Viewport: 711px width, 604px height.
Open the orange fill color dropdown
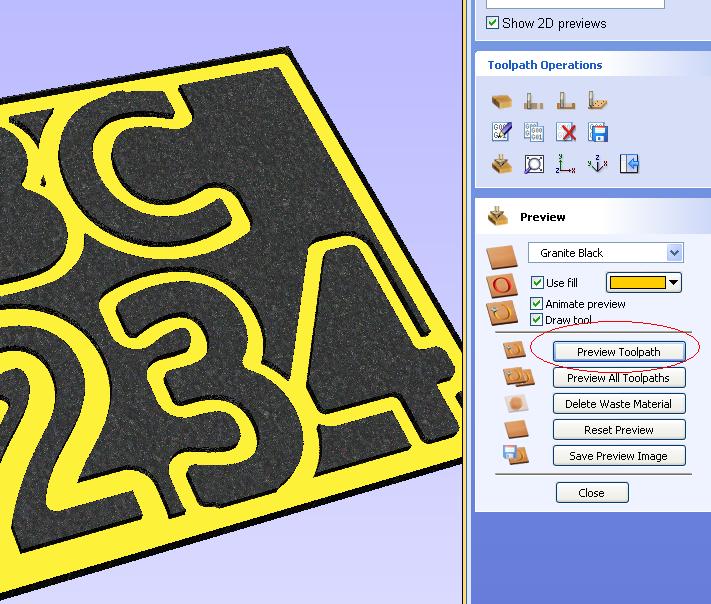click(x=674, y=283)
